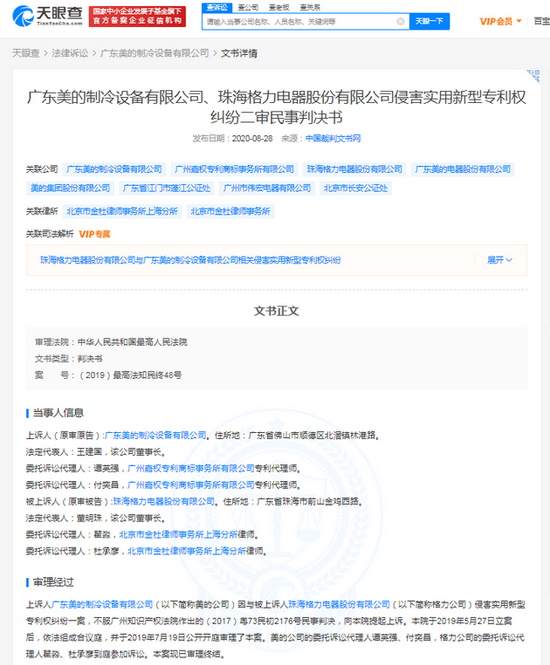The width and height of the screenshot is (550, 665).
Task: Open the 北京市金杜律师事务所 law firm tag
Action: pos(230,211)
